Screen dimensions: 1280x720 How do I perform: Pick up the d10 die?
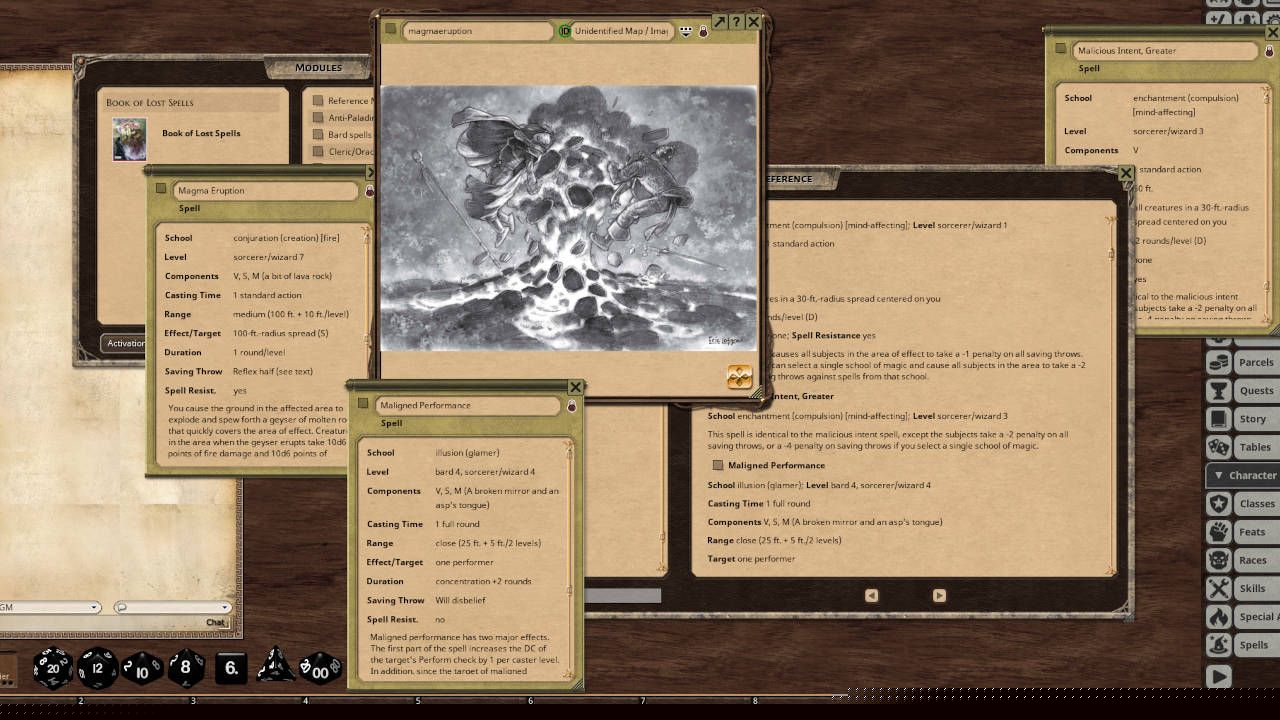click(142, 668)
